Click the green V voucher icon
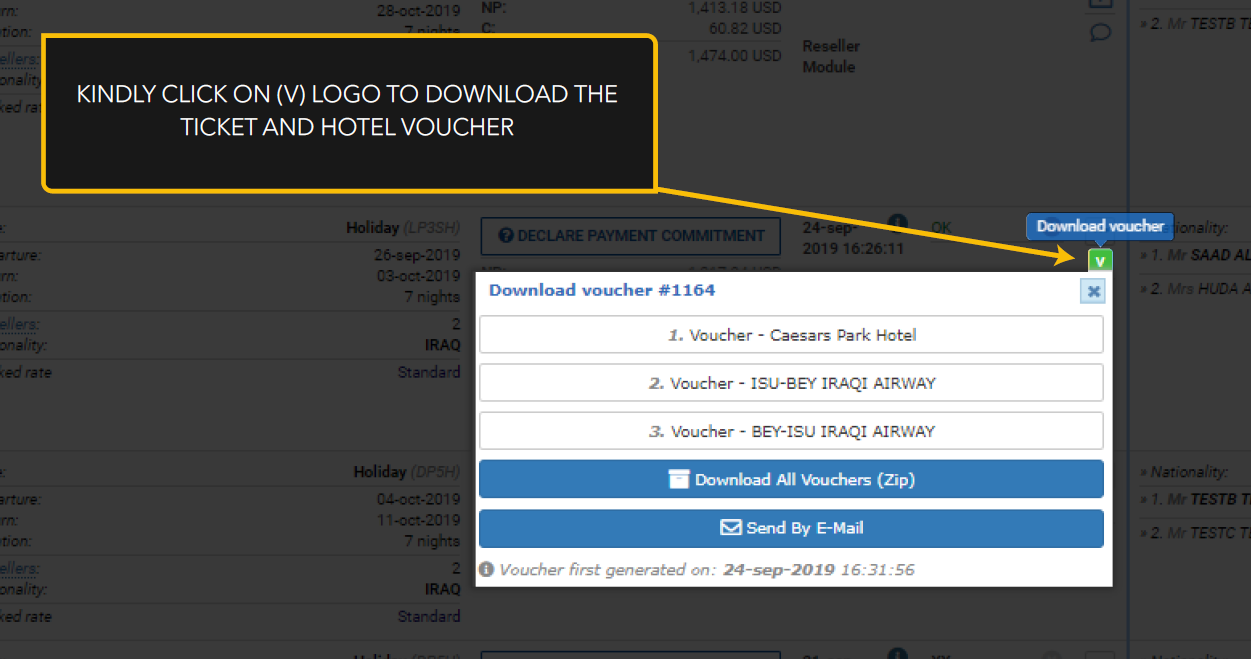Screen dimensions: 1251x659 pos(1100,261)
